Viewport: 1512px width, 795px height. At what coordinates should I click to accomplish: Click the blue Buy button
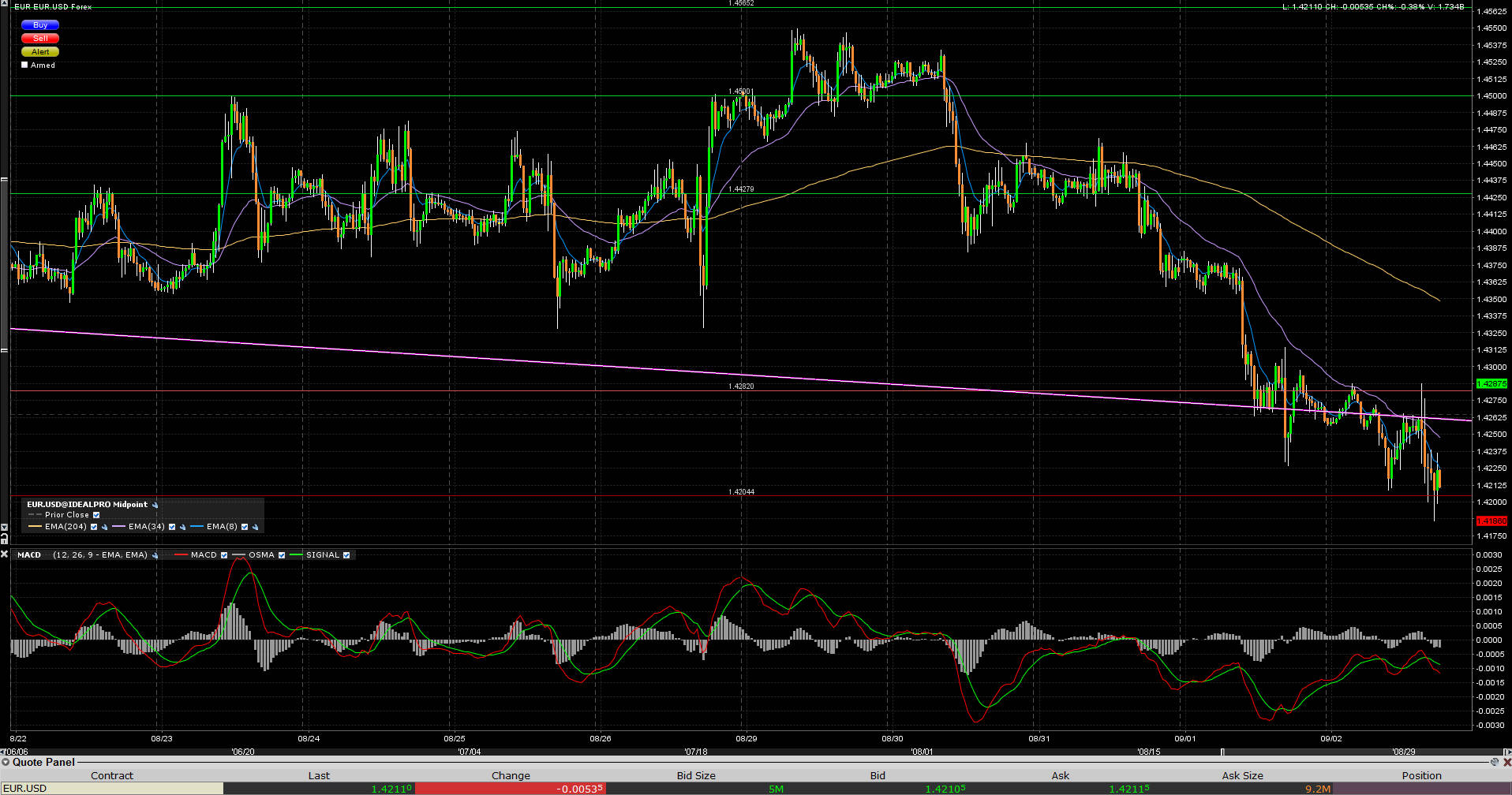[x=40, y=25]
